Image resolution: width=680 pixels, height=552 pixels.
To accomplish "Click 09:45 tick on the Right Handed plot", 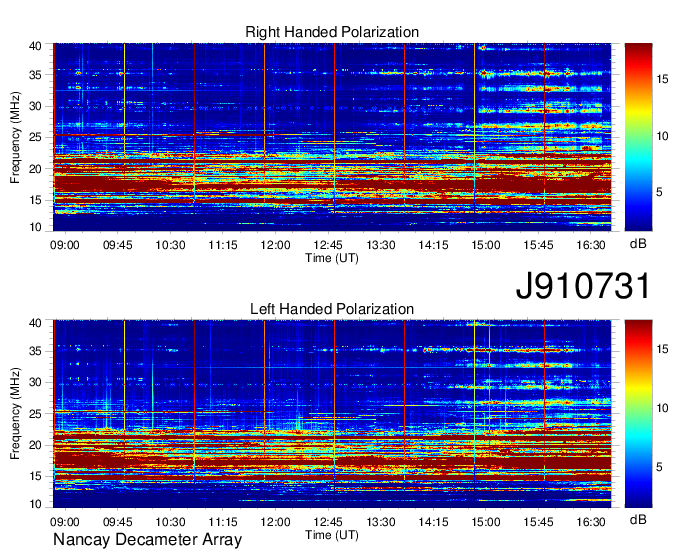I will coord(118,245).
